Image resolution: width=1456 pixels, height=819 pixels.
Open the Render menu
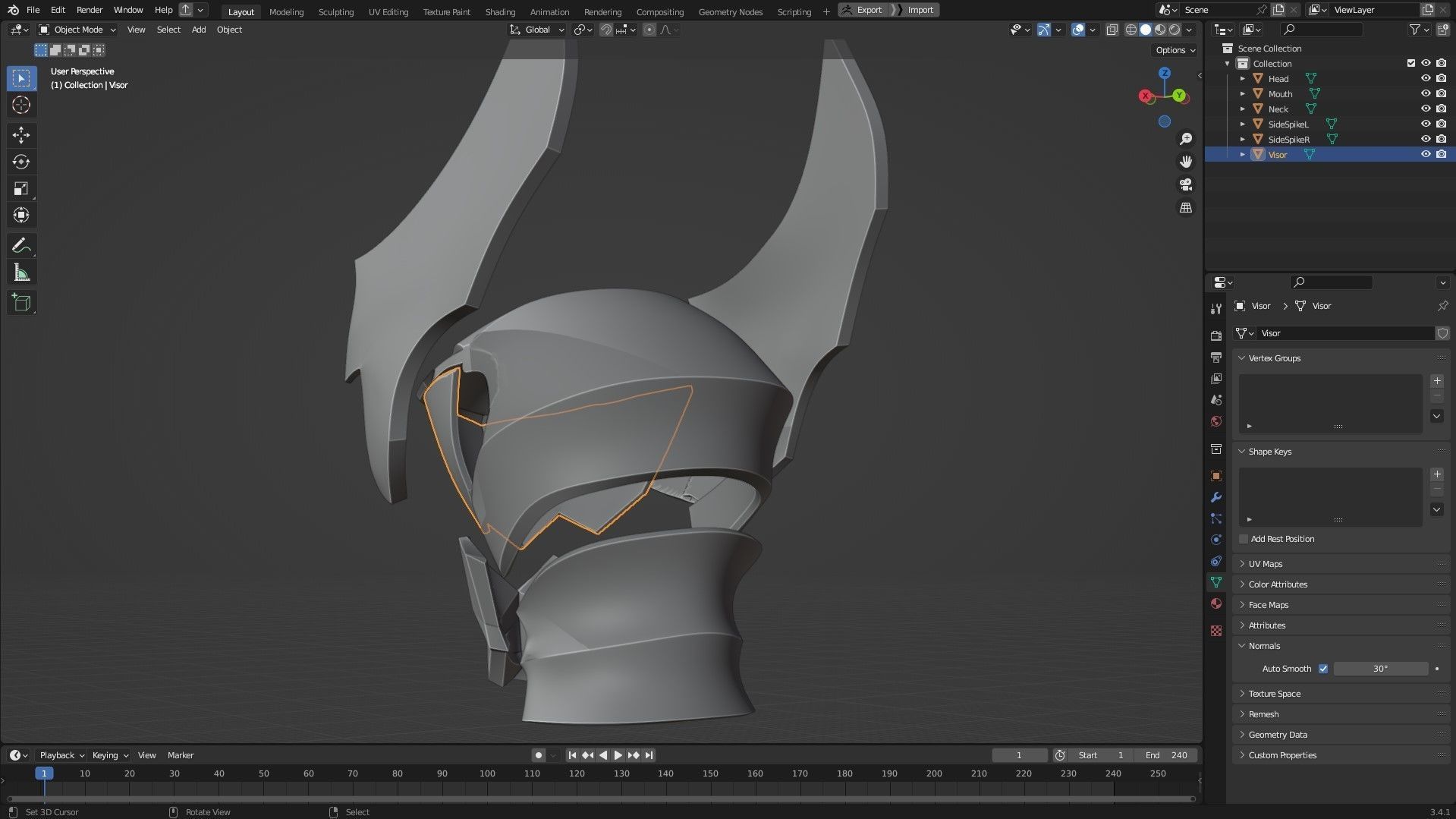(89, 10)
